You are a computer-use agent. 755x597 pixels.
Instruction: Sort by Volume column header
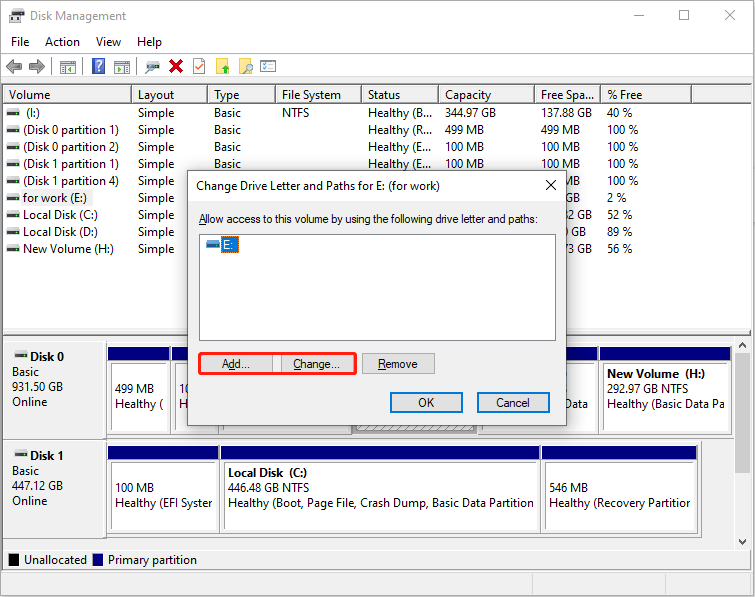67,95
